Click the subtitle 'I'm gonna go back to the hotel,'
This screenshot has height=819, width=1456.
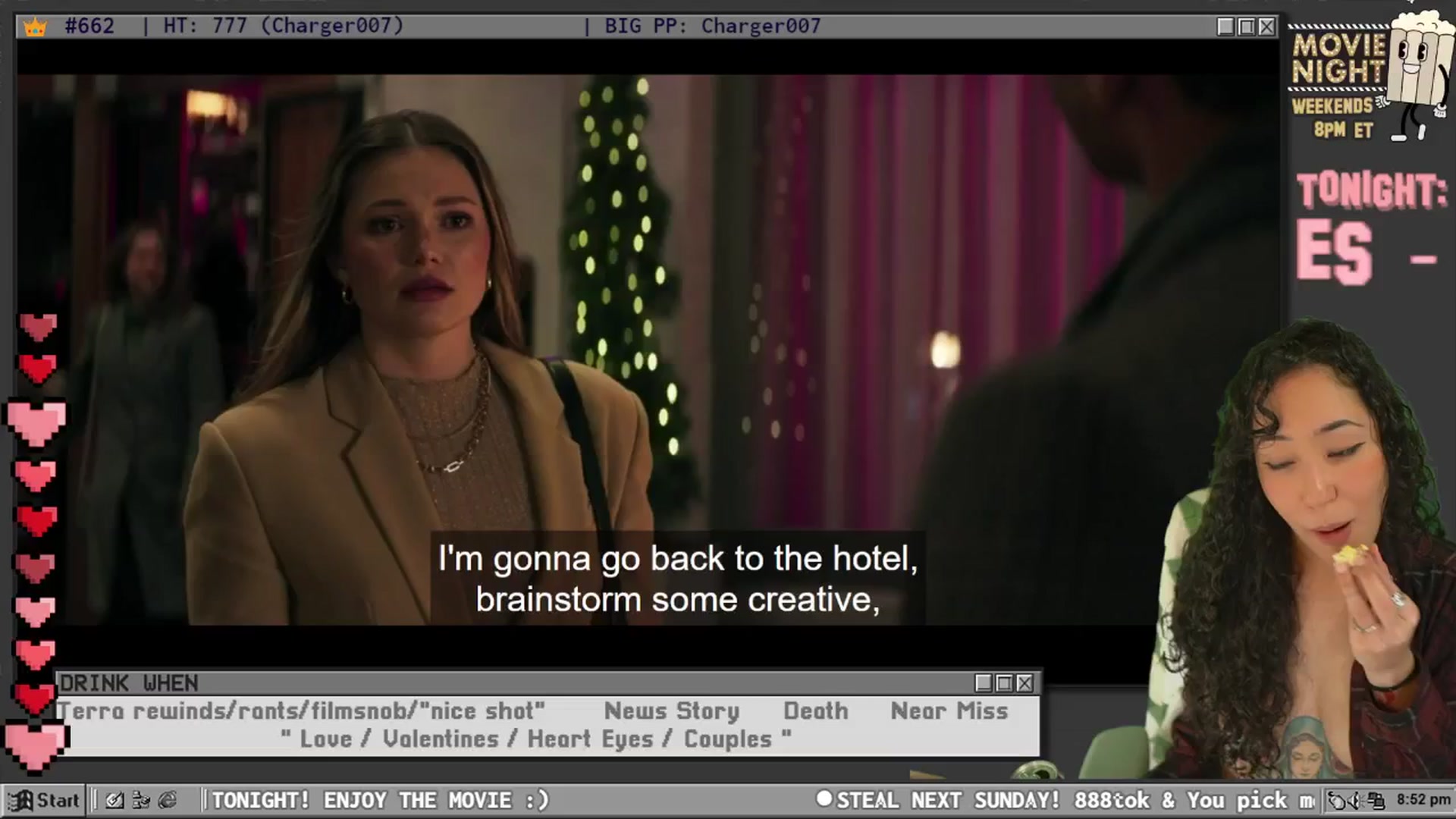(678, 559)
